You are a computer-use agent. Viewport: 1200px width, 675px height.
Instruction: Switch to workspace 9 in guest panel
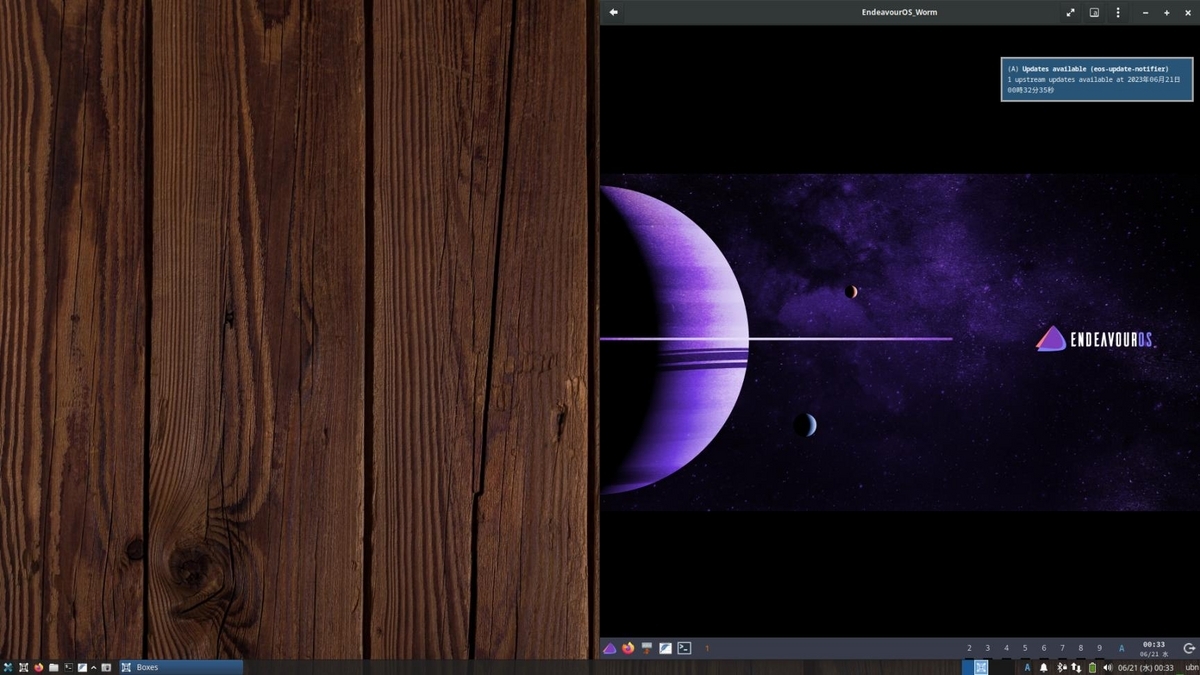click(1099, 648)
